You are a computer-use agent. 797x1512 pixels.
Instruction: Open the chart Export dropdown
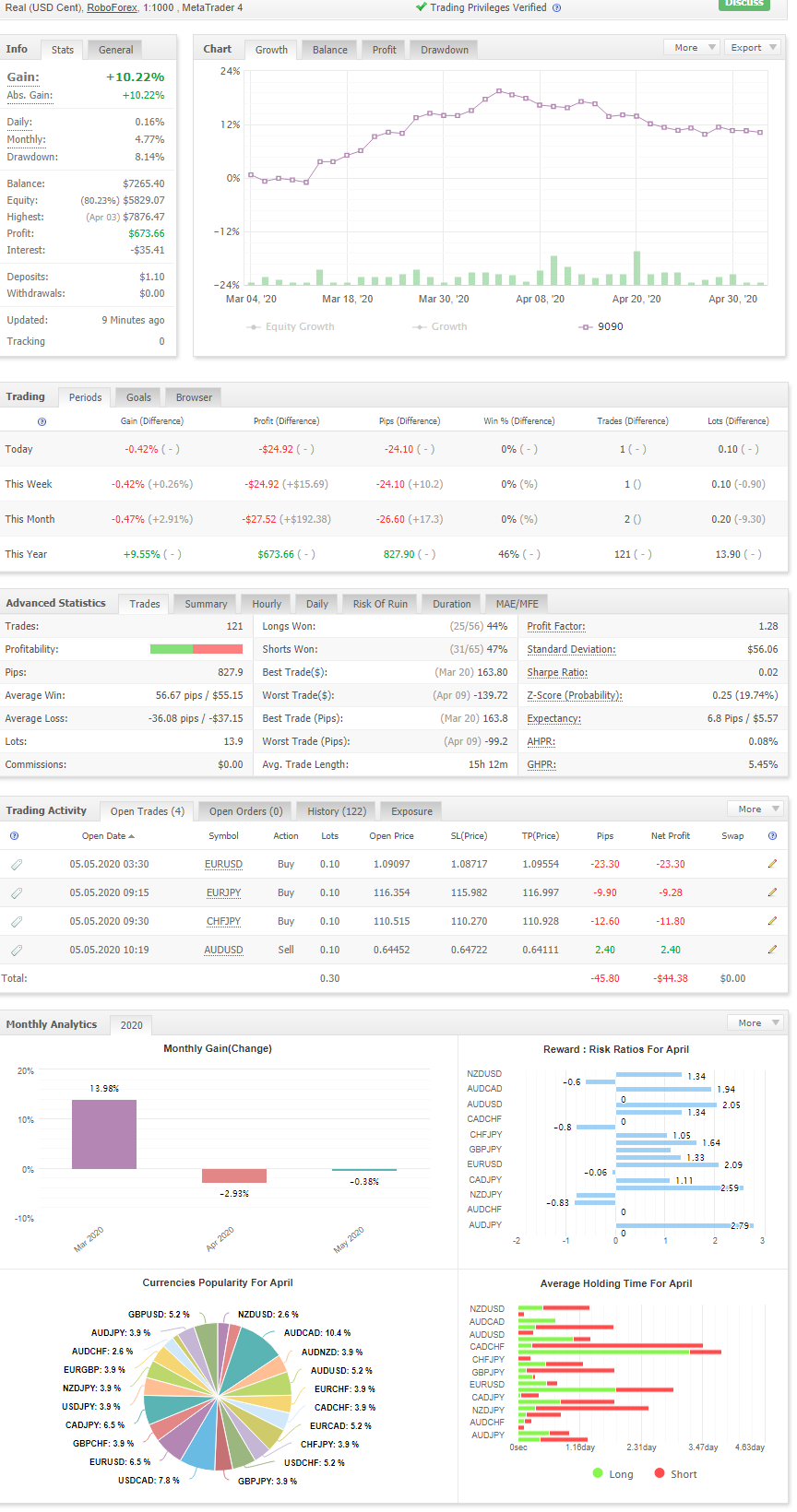pos(752,47)
